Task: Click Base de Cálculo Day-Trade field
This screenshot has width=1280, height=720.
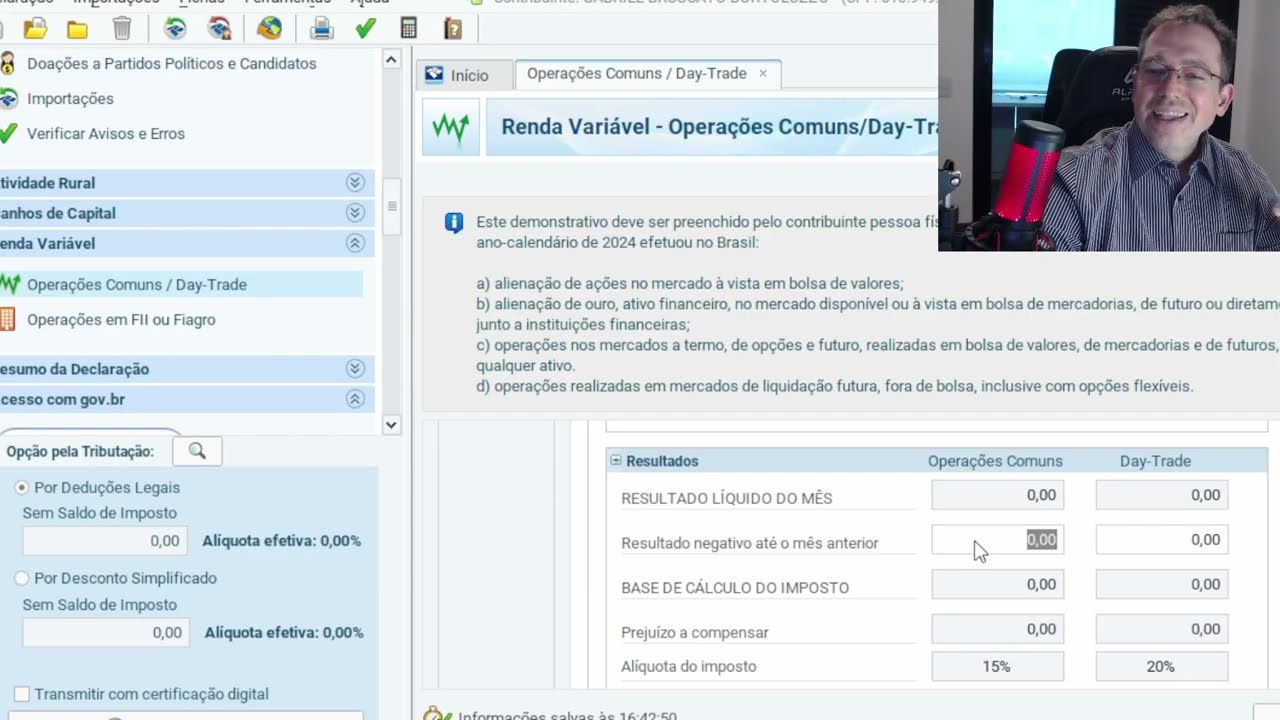Action: pyautogui.click(x=1162, y=584)
